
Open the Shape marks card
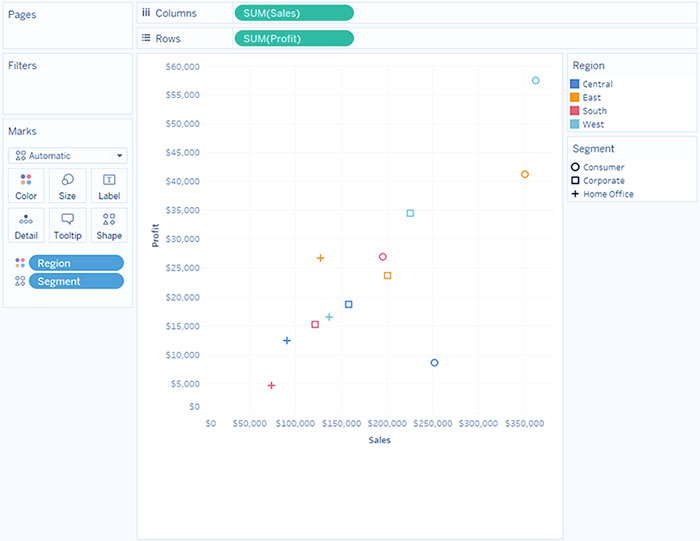pos(109,225)
